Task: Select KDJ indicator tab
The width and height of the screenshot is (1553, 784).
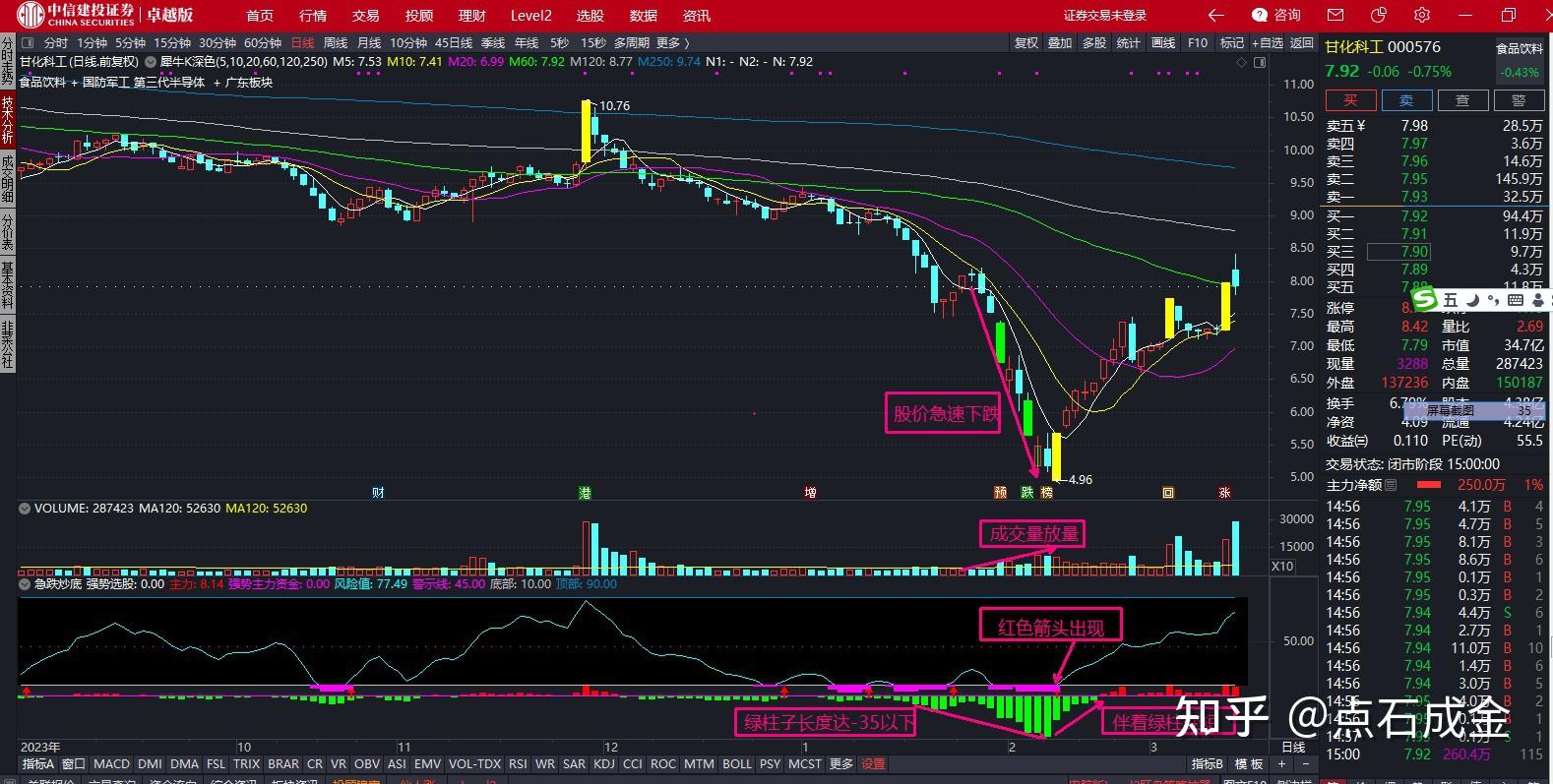Action: (604, 764)
